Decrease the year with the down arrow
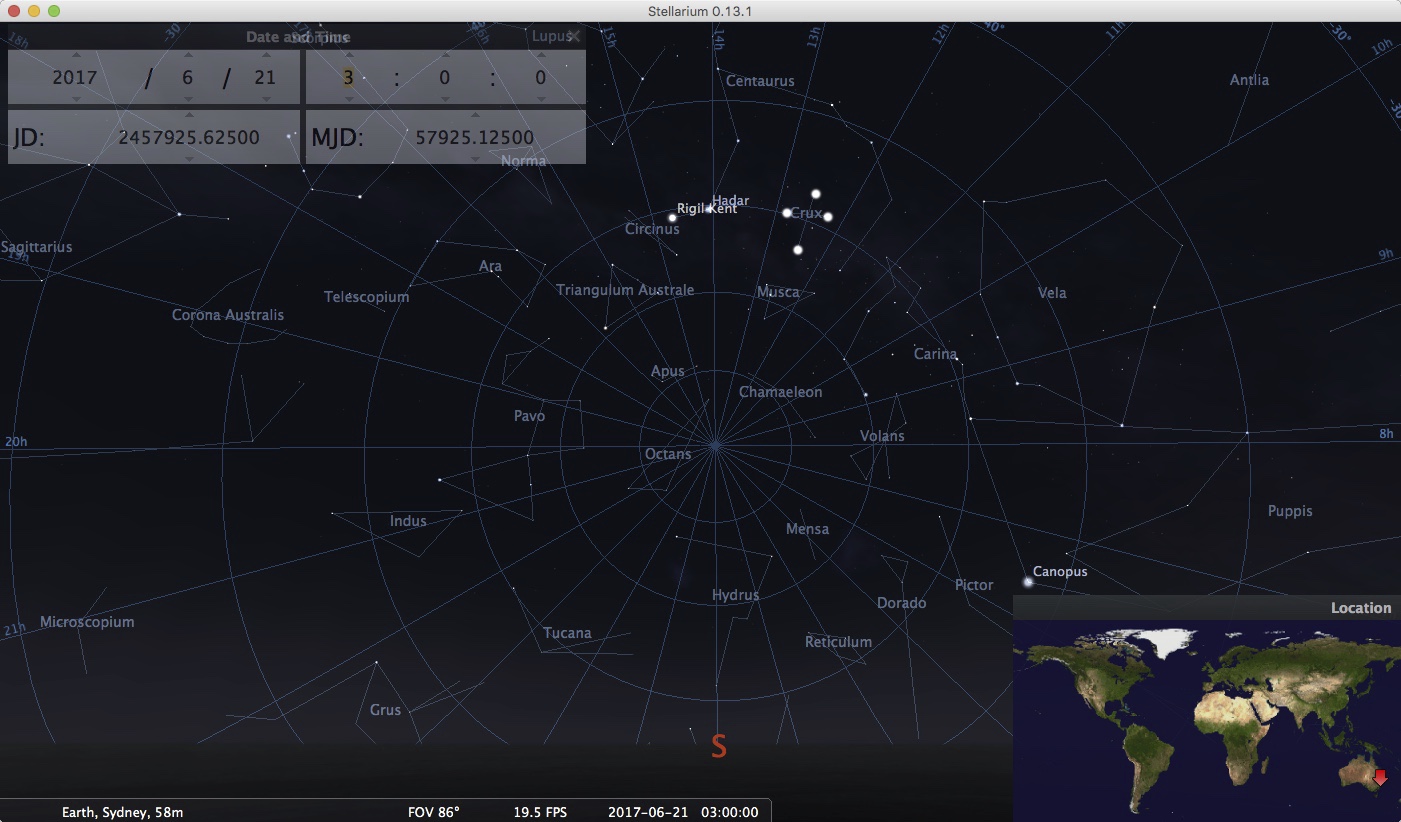Screen dimensions: 1401x822 point(75,99)
